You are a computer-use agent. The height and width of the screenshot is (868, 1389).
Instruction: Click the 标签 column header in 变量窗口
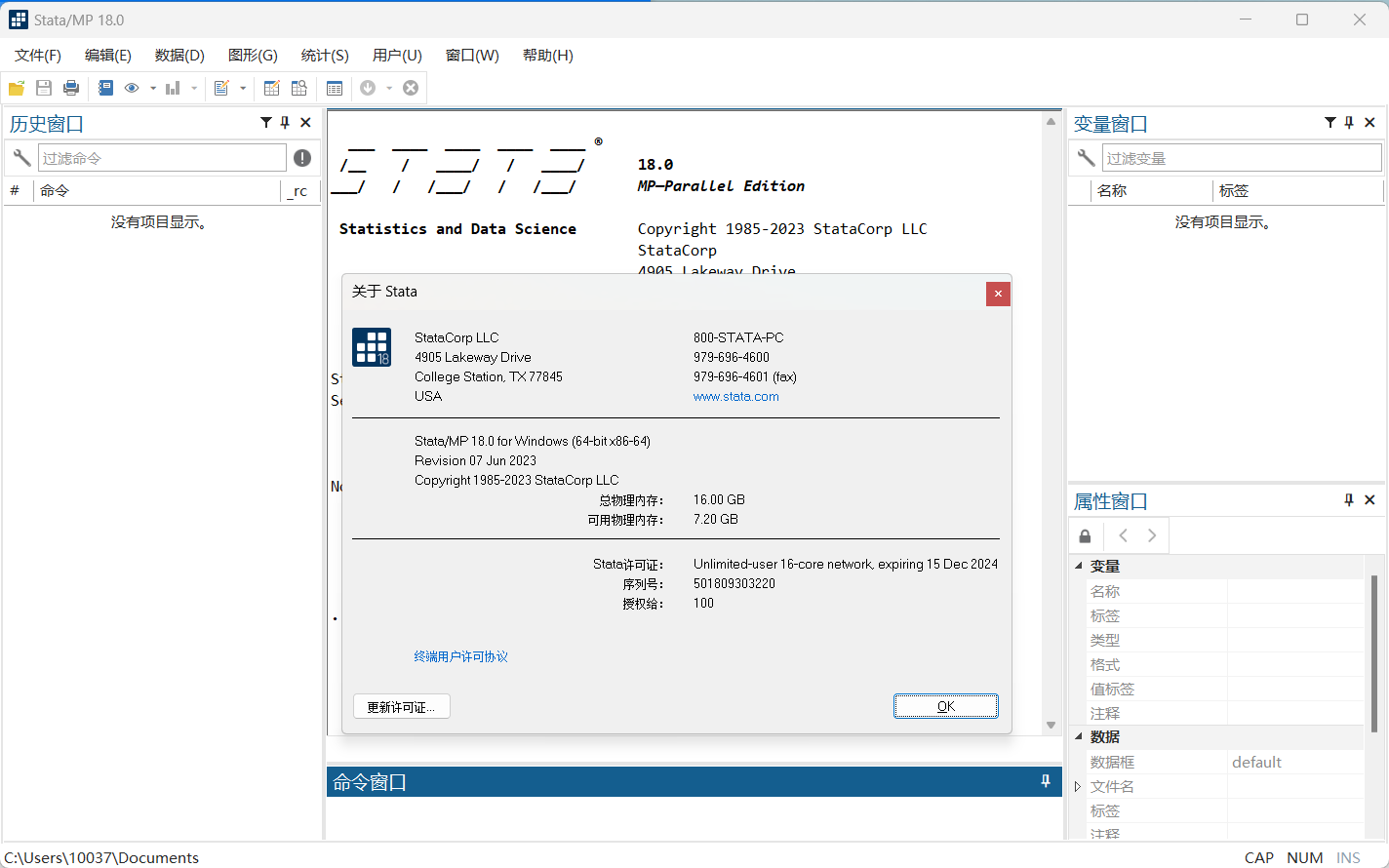pyautogui.click(x=1298, y=191)
